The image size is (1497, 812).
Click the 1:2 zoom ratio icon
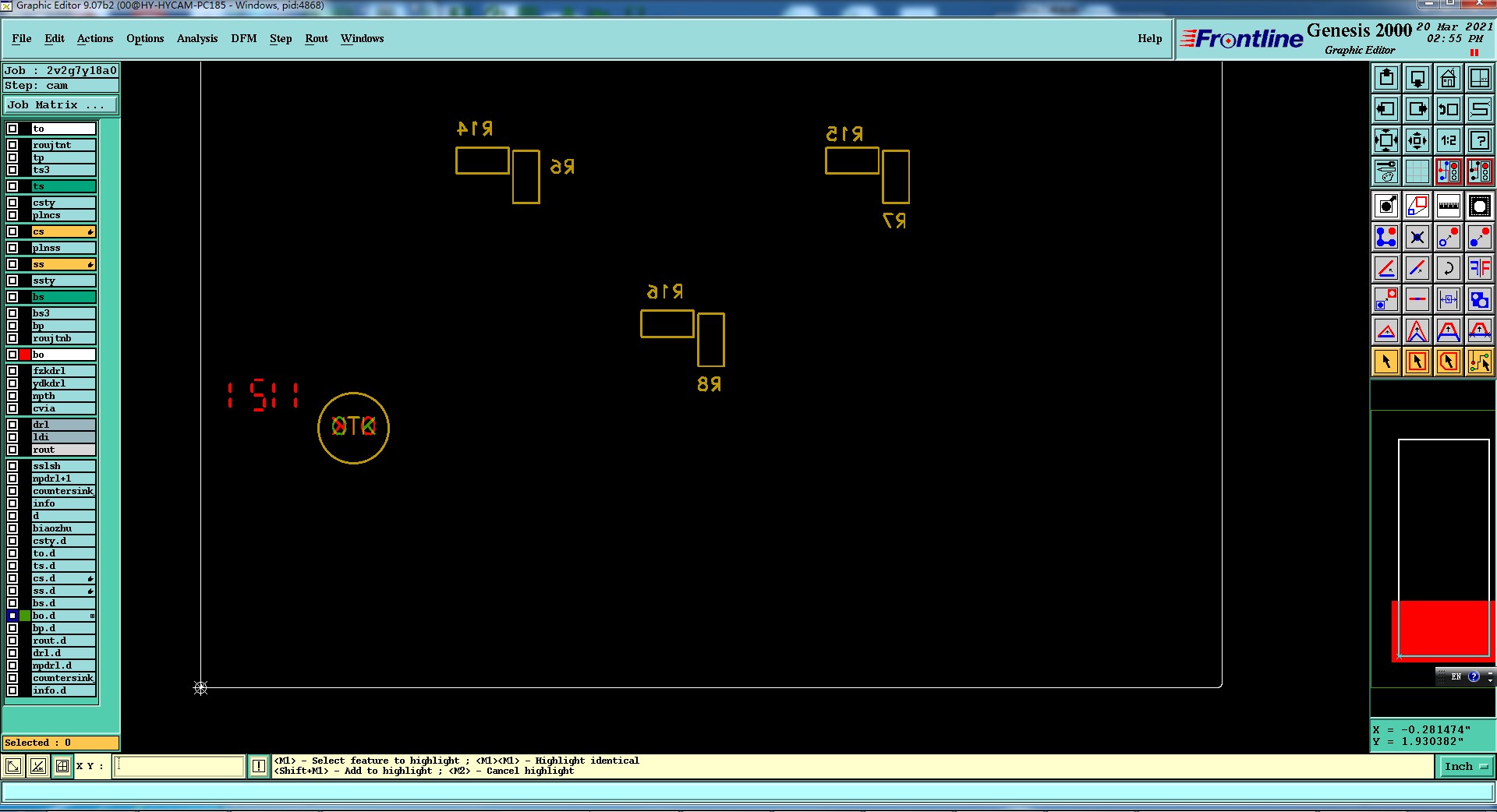1449,140
